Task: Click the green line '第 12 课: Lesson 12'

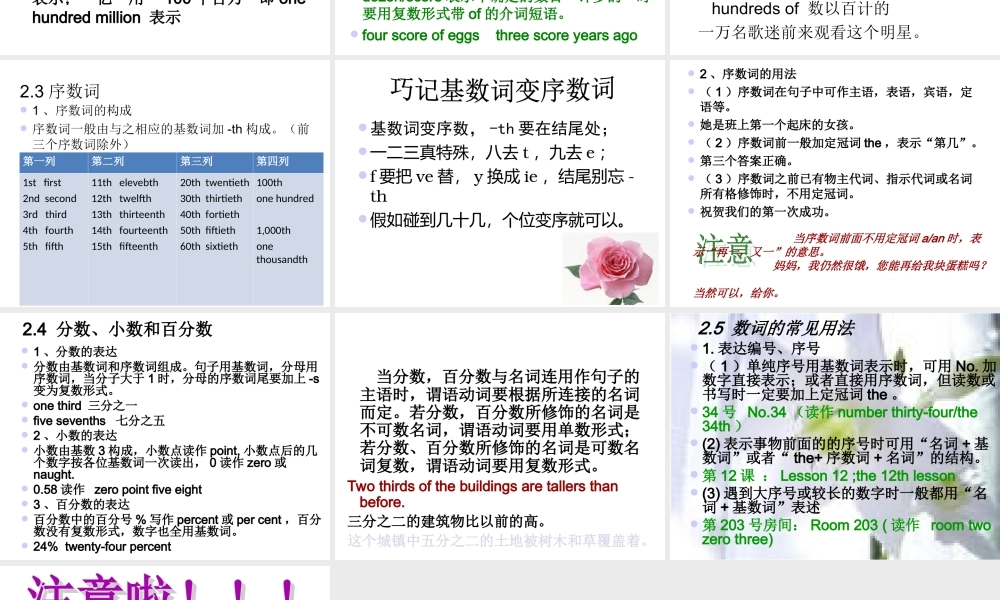Action: [828, 476]
